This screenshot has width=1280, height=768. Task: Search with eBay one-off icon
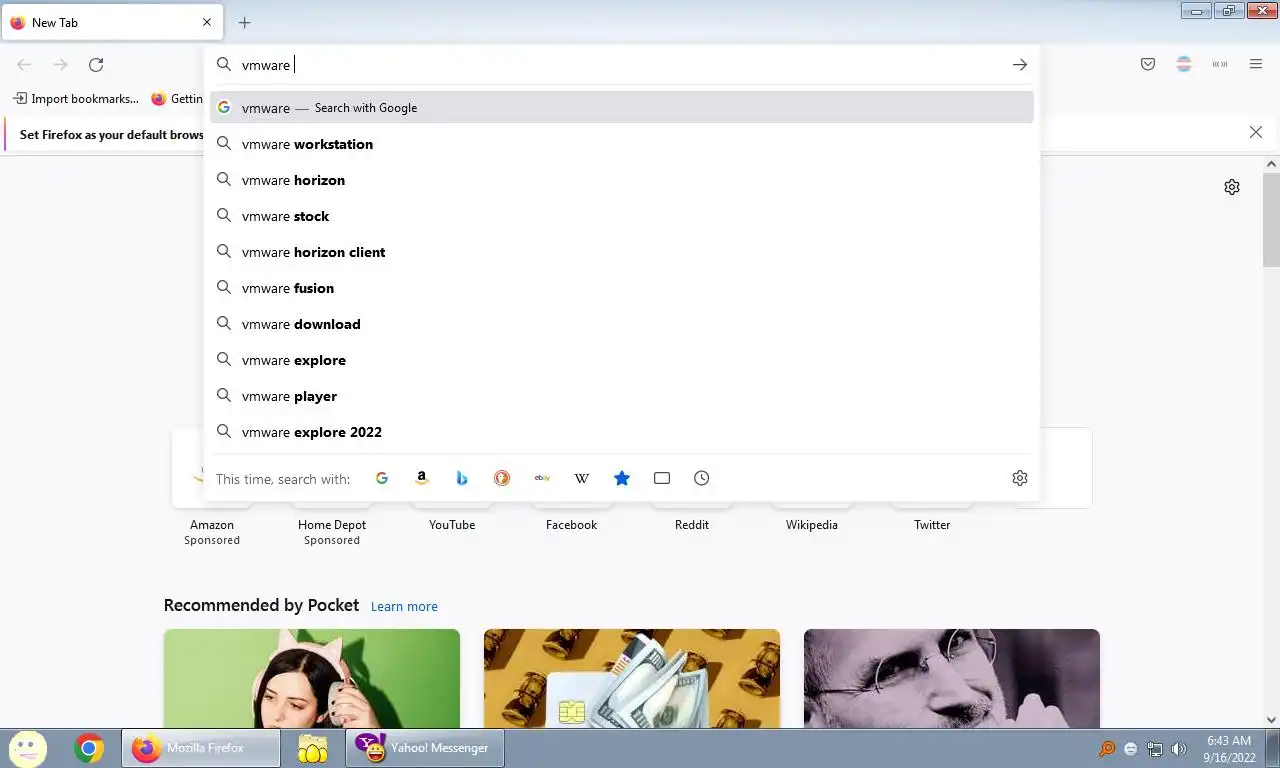point(542,478)
